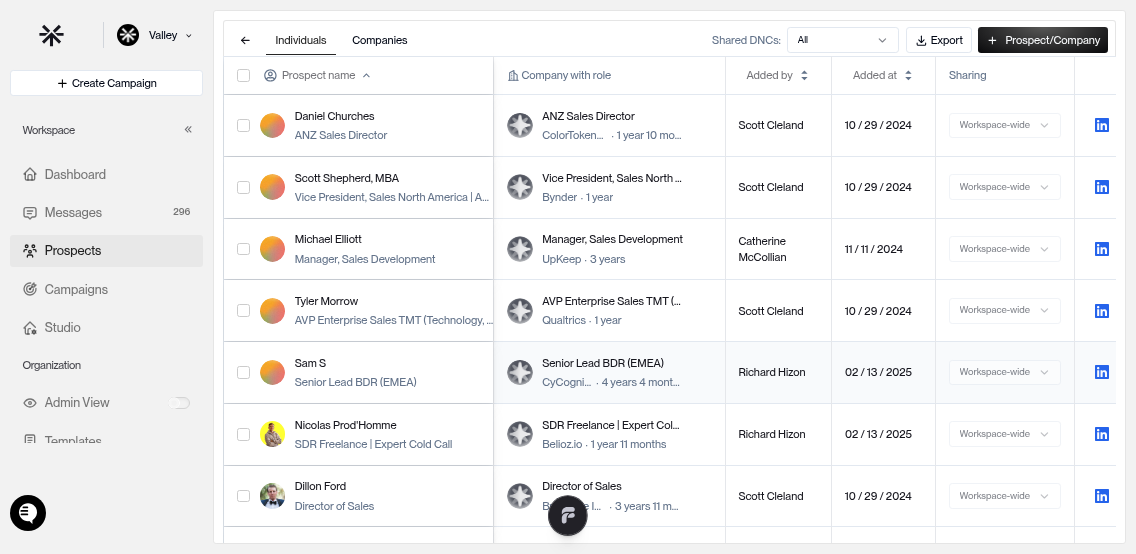Viewport: 1136px width, 554px height.
Task: Click the Create Campaign button
Action: tap(106, 83)
